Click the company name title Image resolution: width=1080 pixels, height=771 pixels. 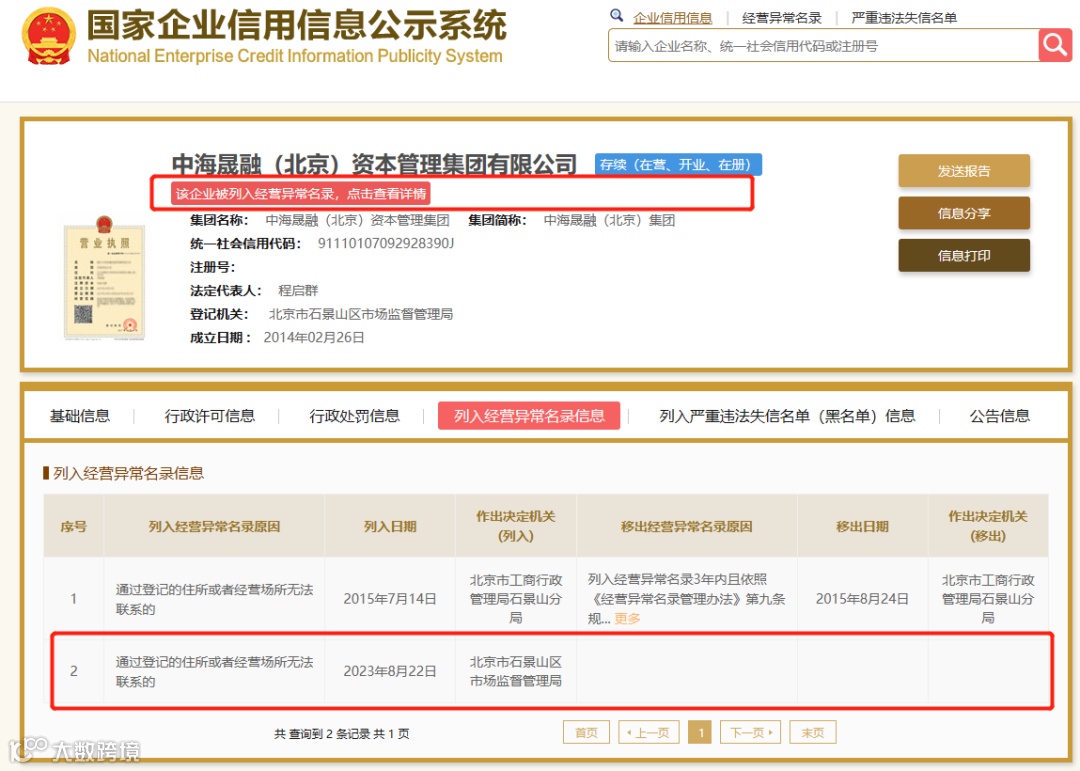pos(374,165)
